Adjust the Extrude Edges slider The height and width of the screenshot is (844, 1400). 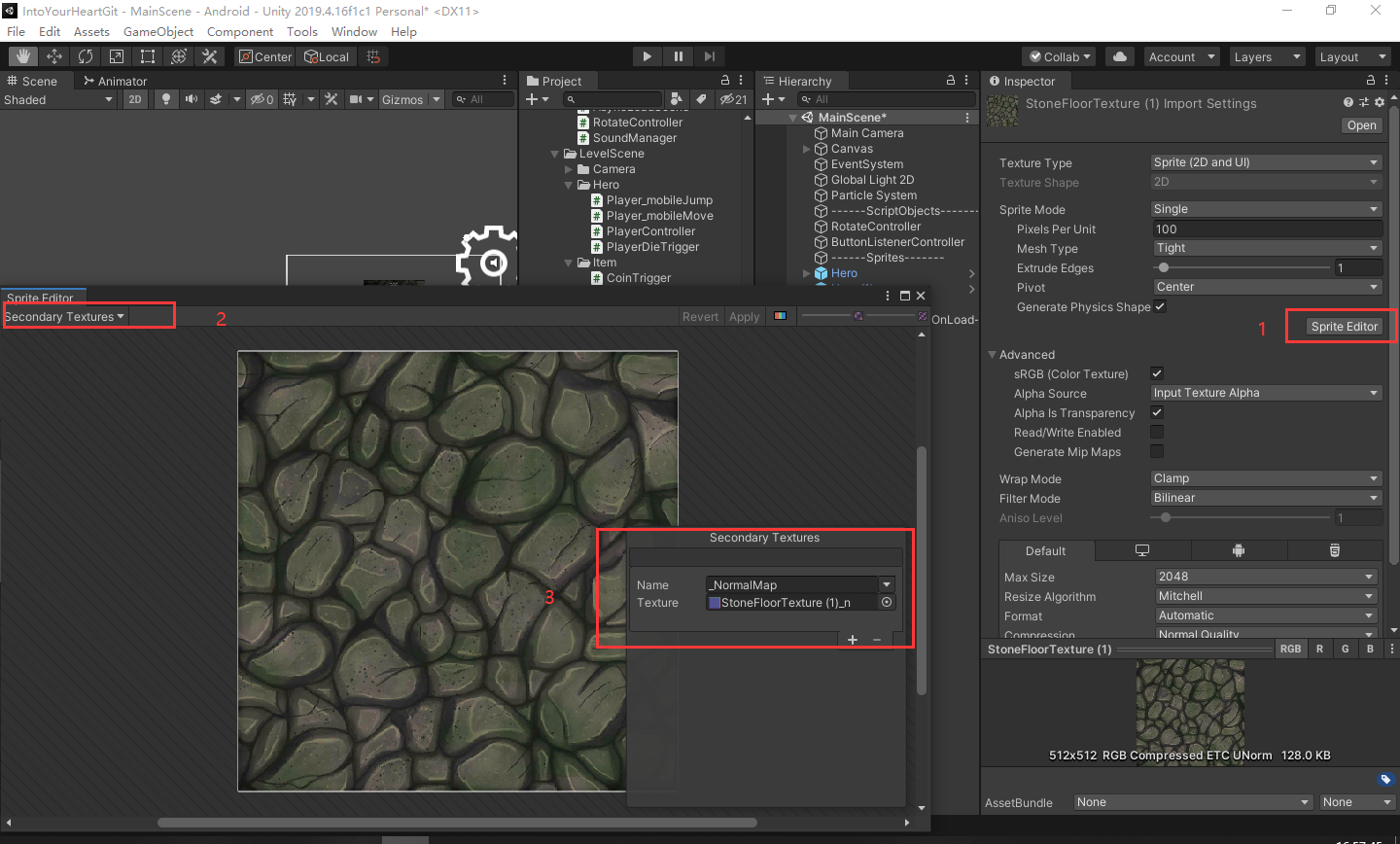click(1163, 267)
